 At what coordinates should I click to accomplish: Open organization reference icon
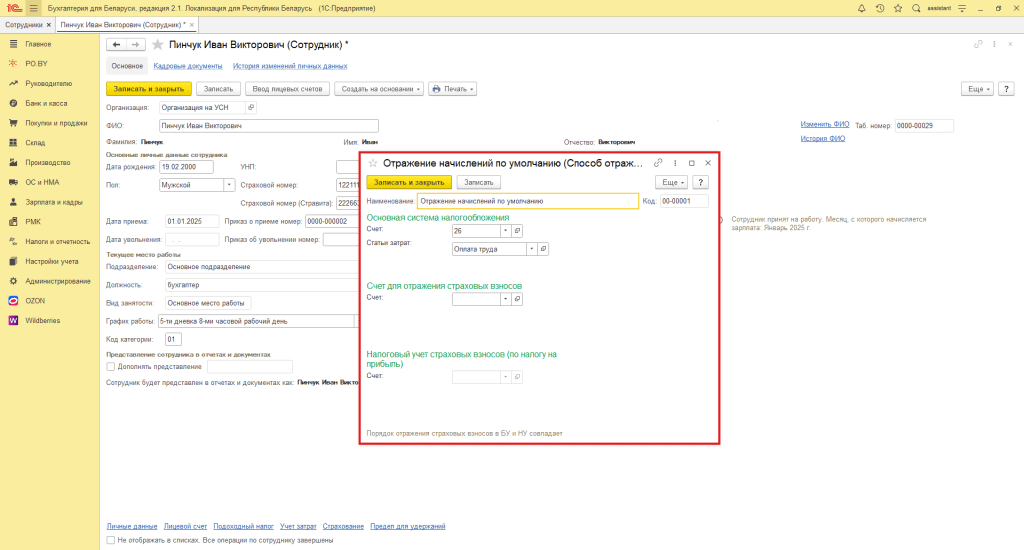point(251,107)
